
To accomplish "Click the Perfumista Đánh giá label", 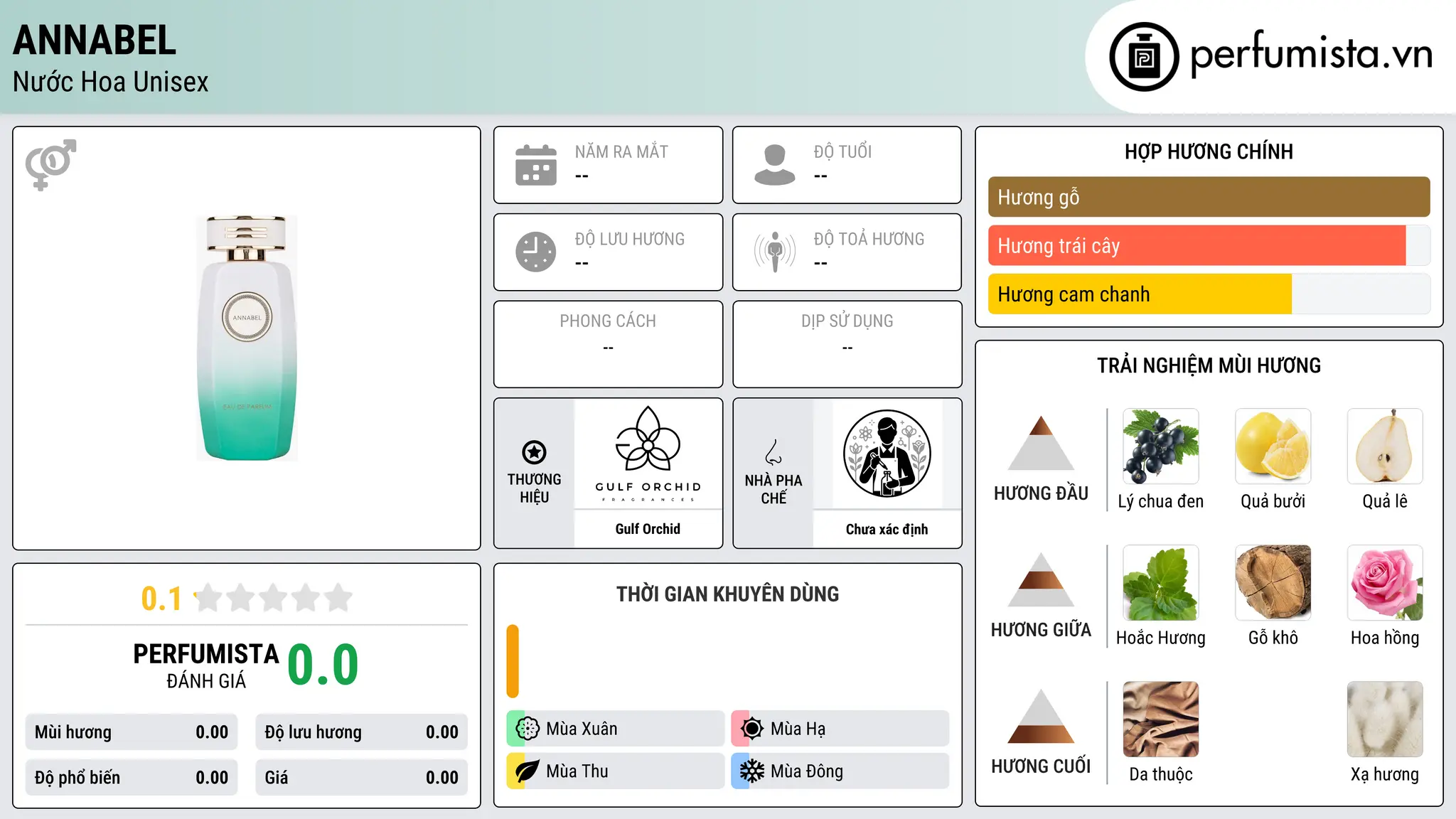I will [206, 665].
